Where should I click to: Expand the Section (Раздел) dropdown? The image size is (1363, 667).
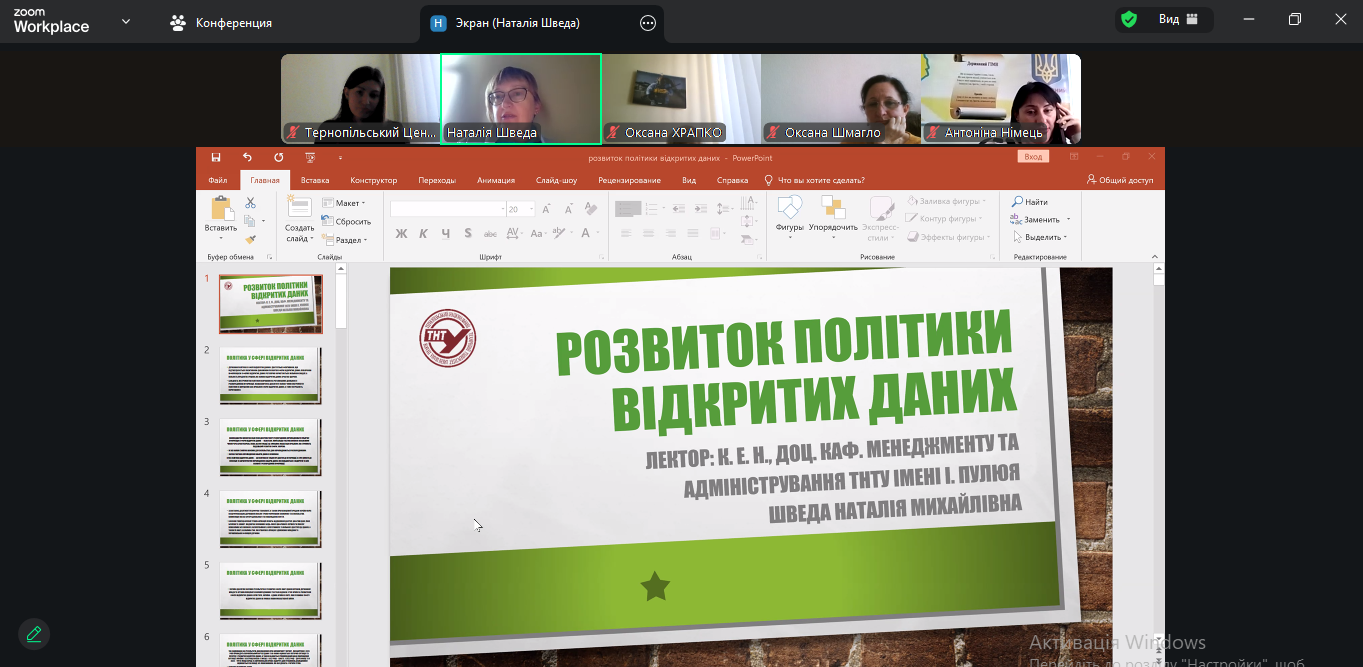click(x=346, y=240)
